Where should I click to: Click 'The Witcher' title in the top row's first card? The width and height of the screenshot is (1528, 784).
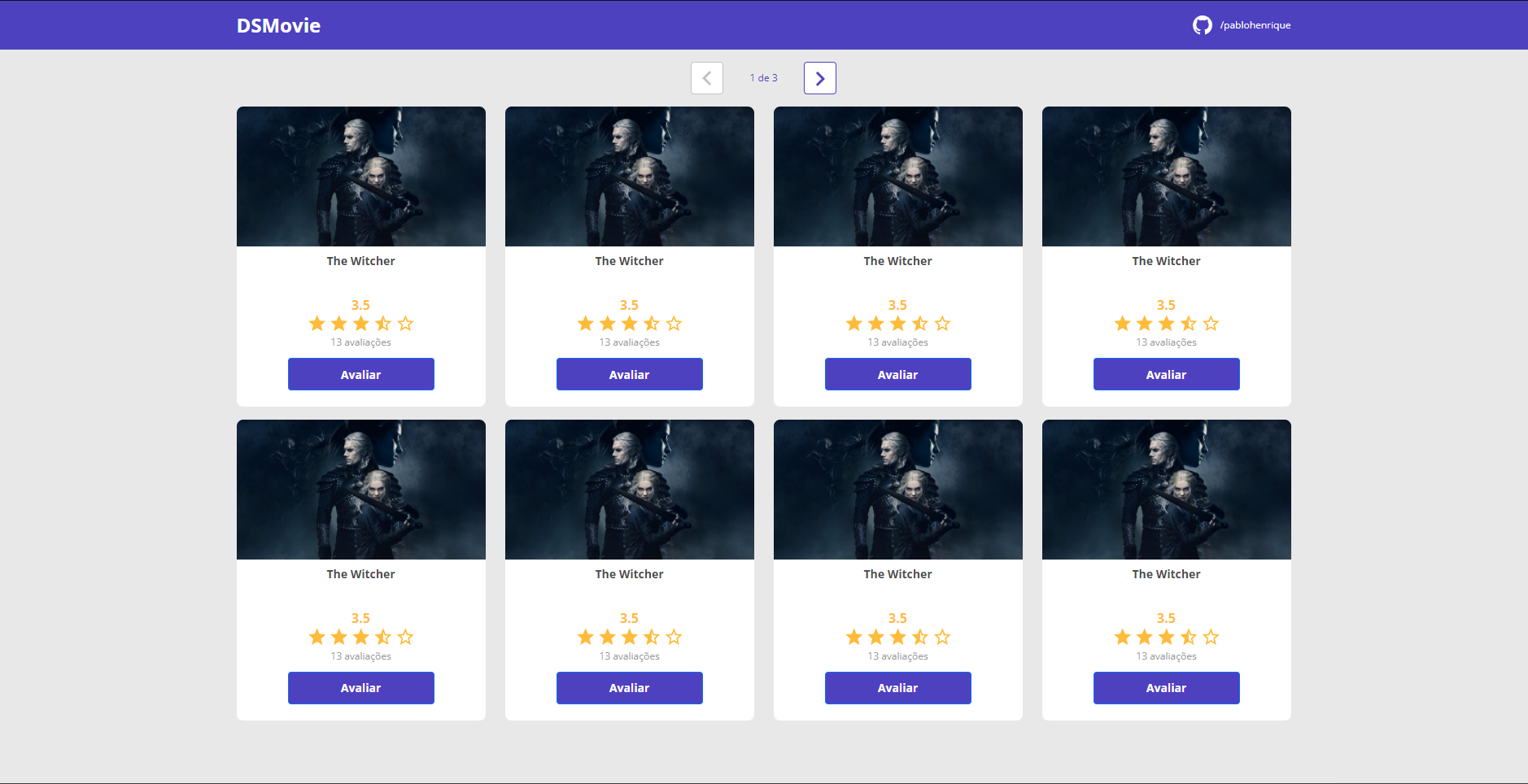(360, 261)
